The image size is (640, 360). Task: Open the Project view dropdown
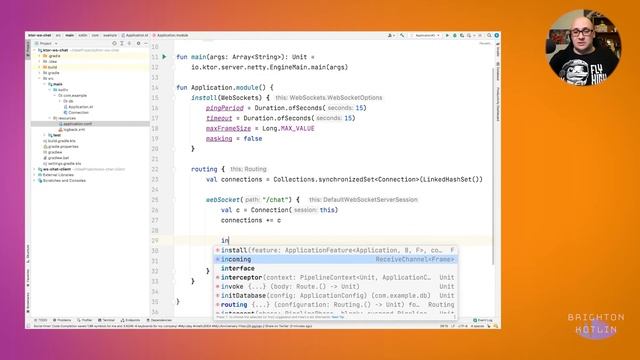tap(46, 43)
